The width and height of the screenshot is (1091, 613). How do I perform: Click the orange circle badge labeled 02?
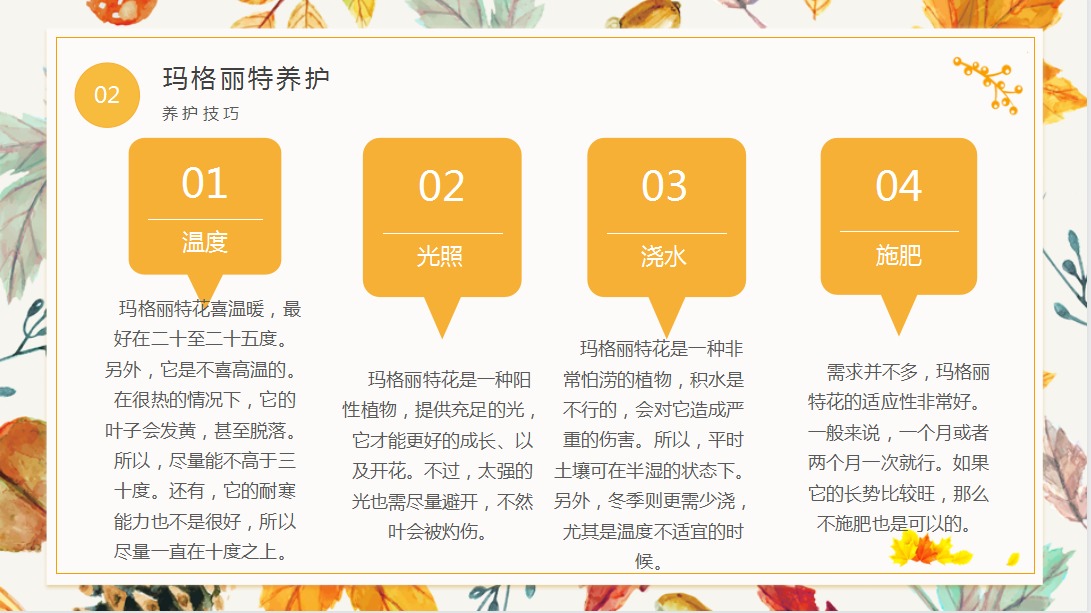[x=106, y=95]
